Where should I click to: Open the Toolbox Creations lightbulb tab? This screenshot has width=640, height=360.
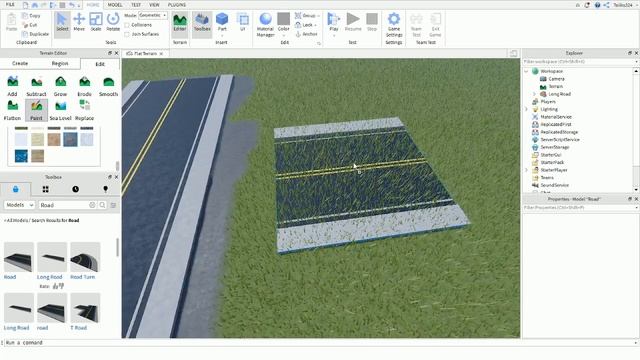click(x=105, y=189)
